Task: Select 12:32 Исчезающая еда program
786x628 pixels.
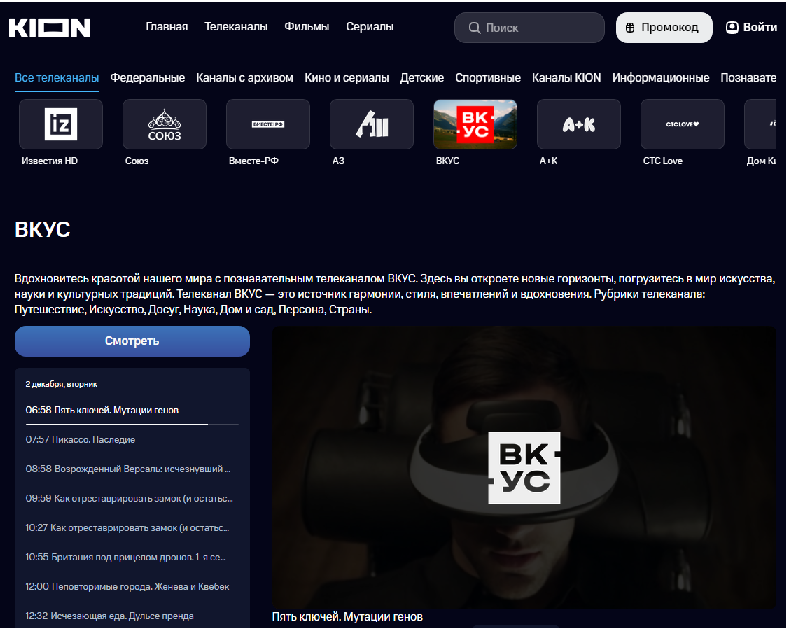Action: [109, 615]
